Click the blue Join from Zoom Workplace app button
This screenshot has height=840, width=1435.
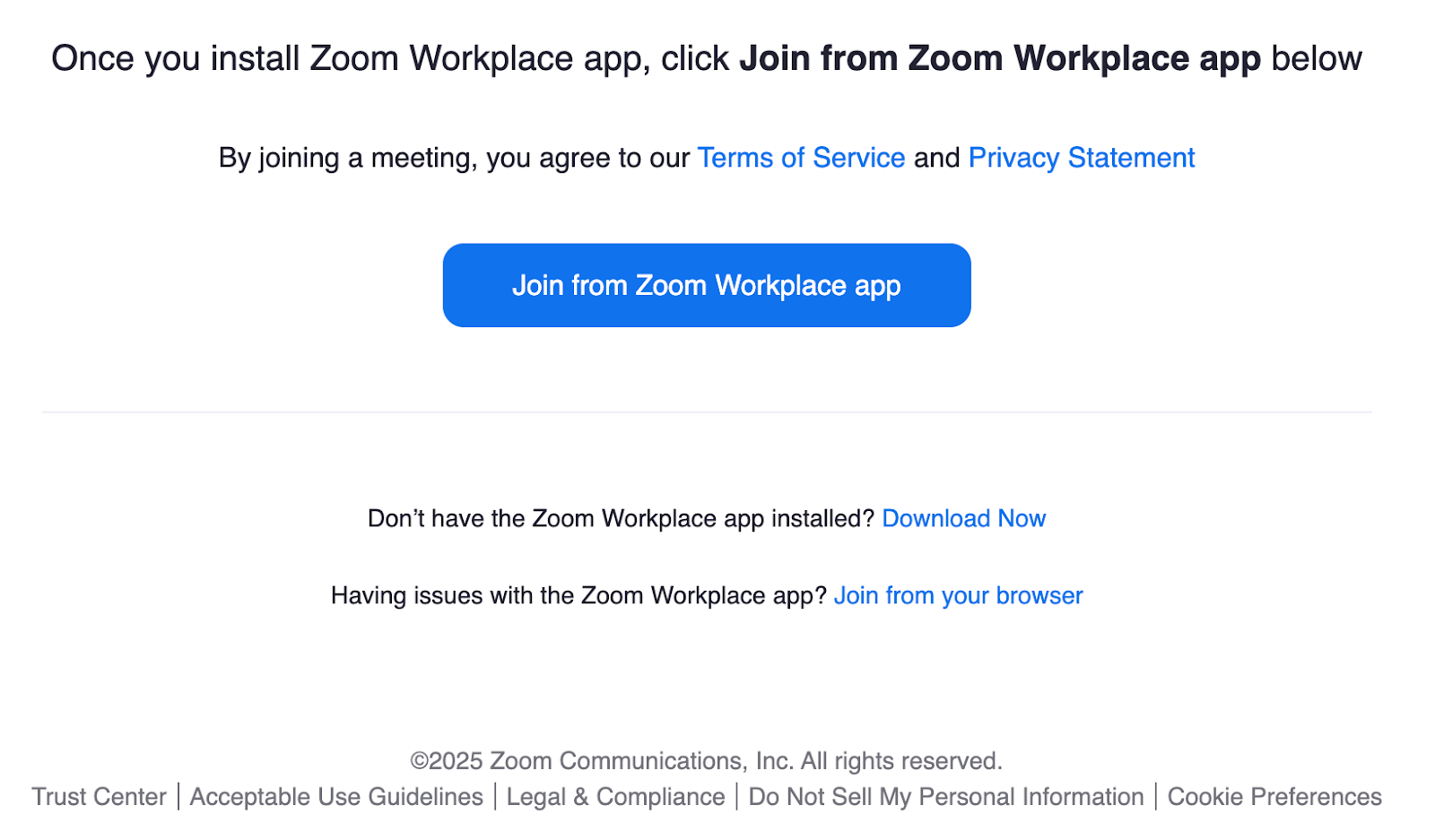coord(707,285)
